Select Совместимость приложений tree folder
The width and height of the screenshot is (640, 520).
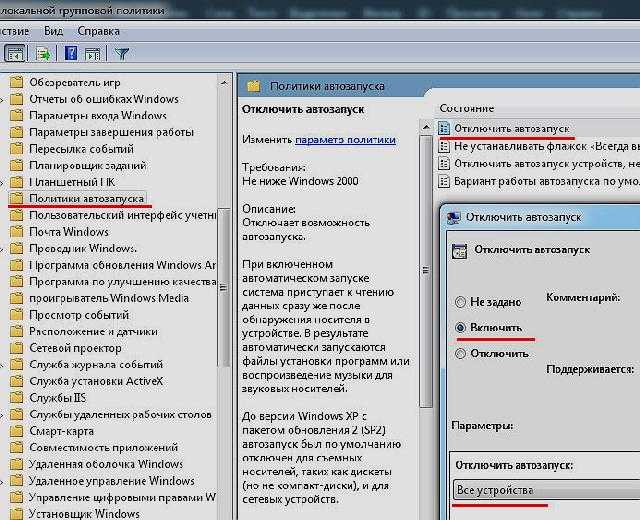point(104,447)
